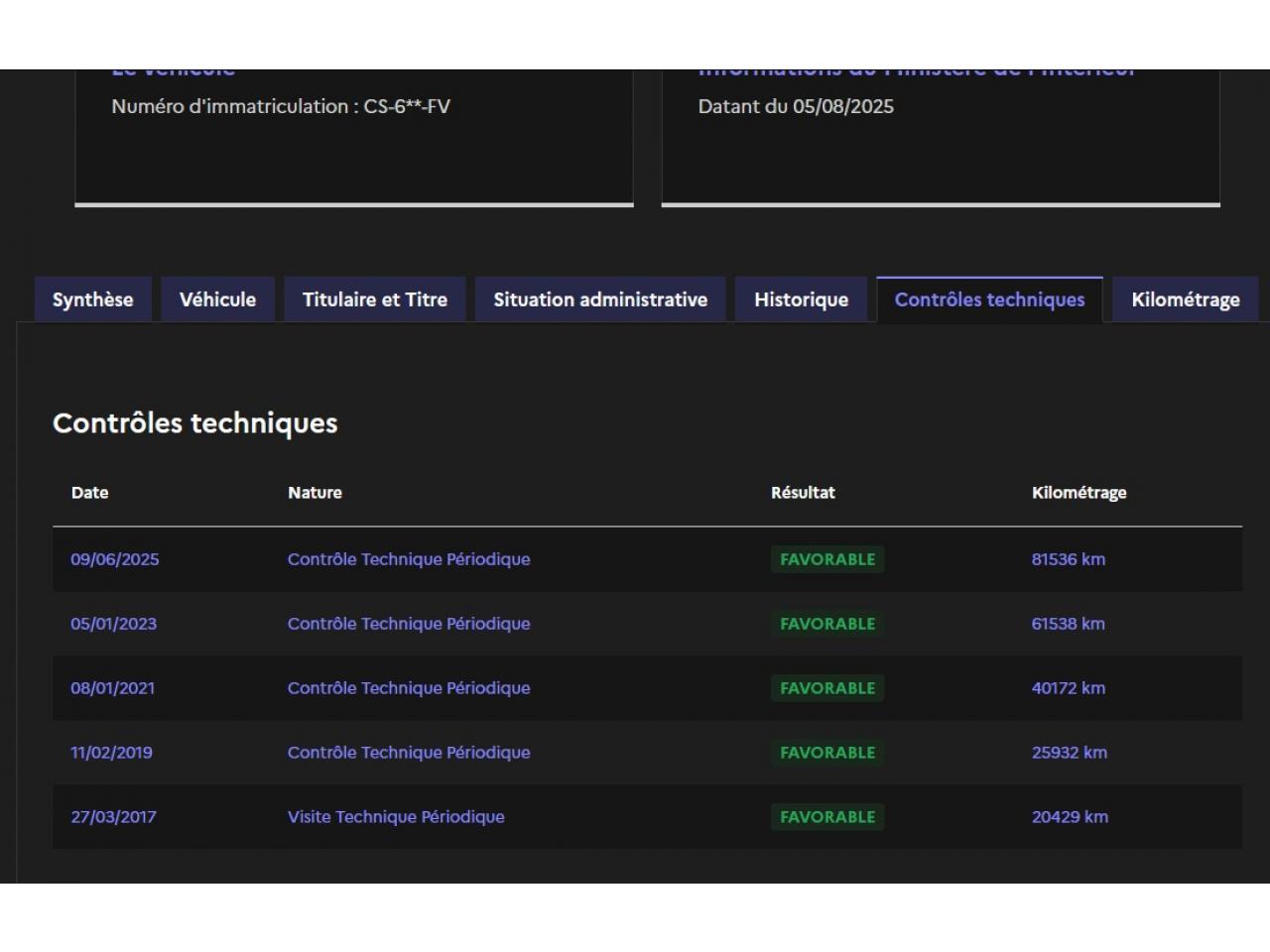Click the Kilométrage column header

[x=1079, y=493]
